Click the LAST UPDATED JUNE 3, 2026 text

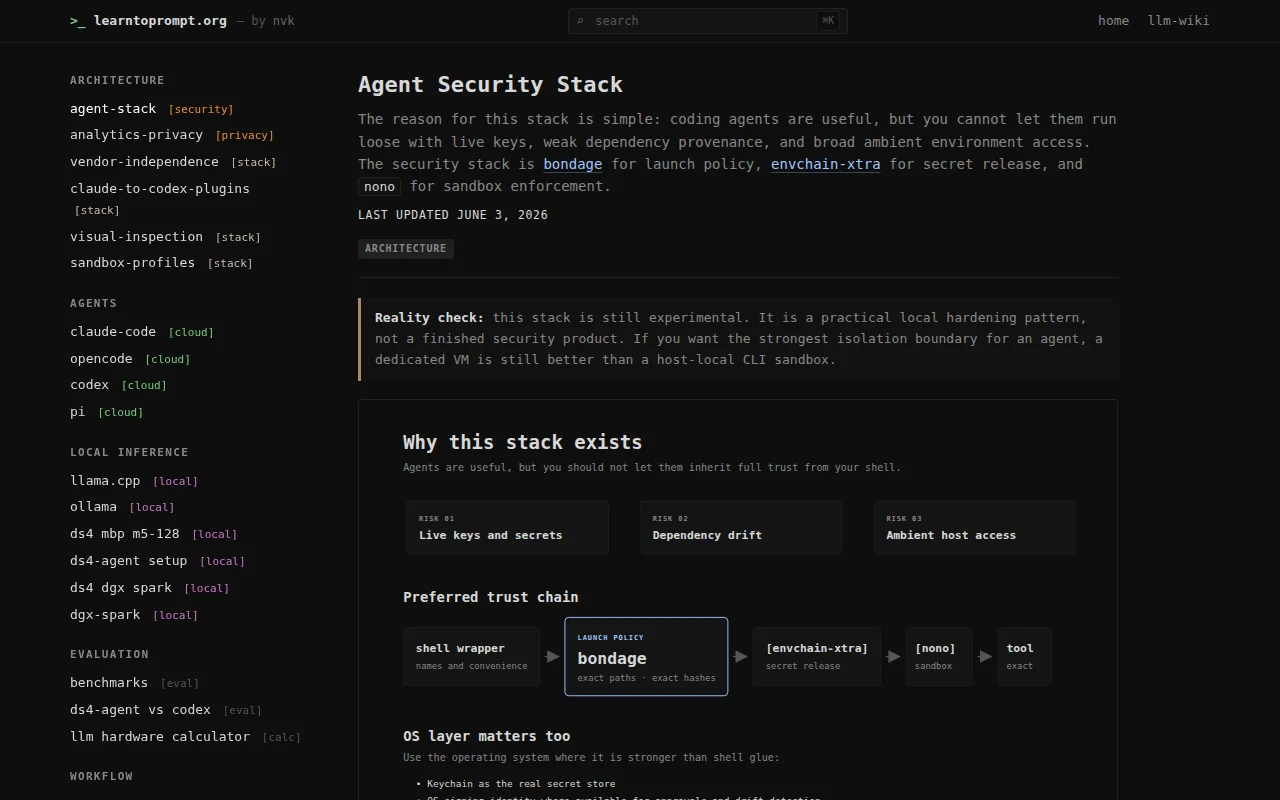click(453, 215)
